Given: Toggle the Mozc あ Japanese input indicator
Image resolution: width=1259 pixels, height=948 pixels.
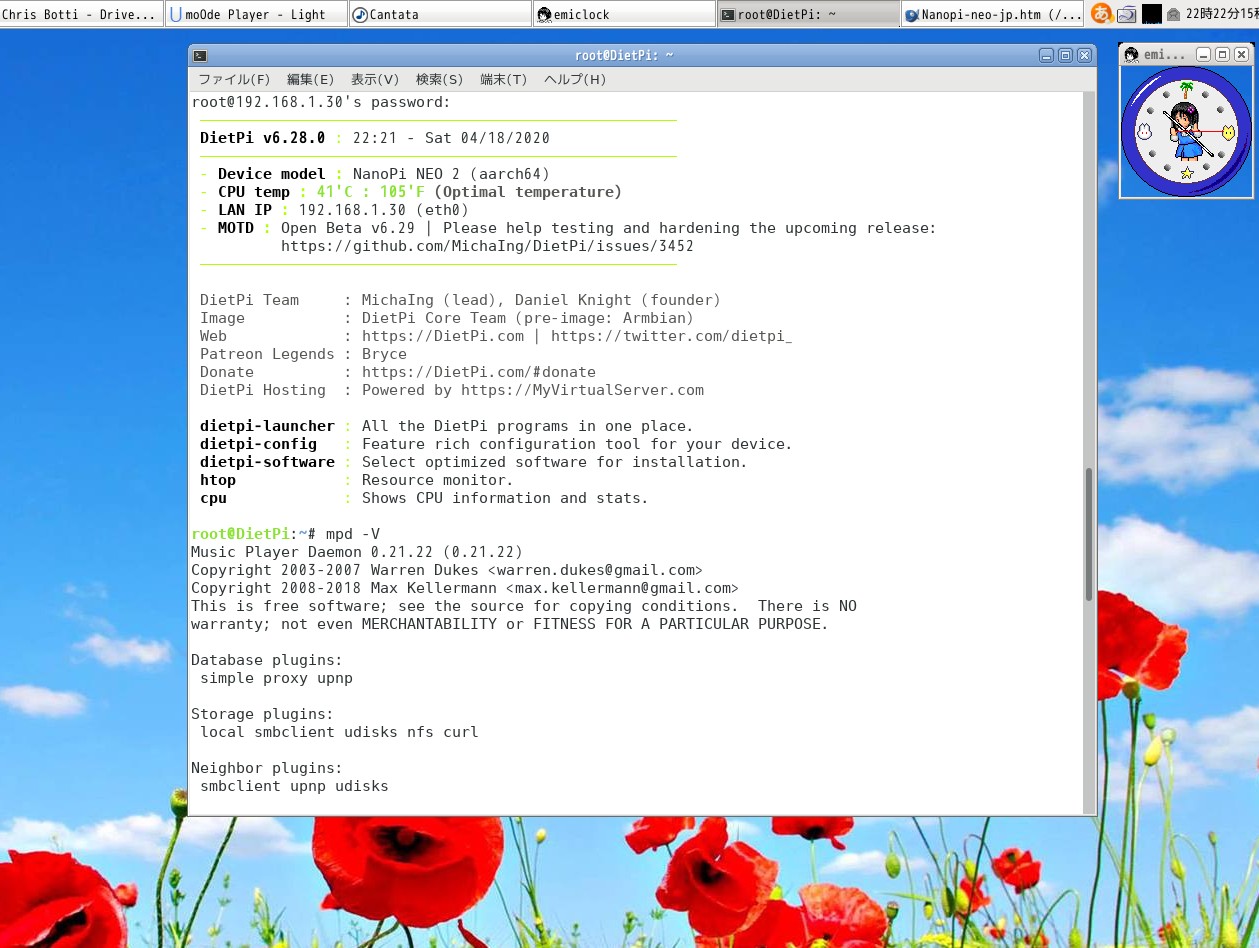Looking at the screenshot, I should [x=1101, y=13].
